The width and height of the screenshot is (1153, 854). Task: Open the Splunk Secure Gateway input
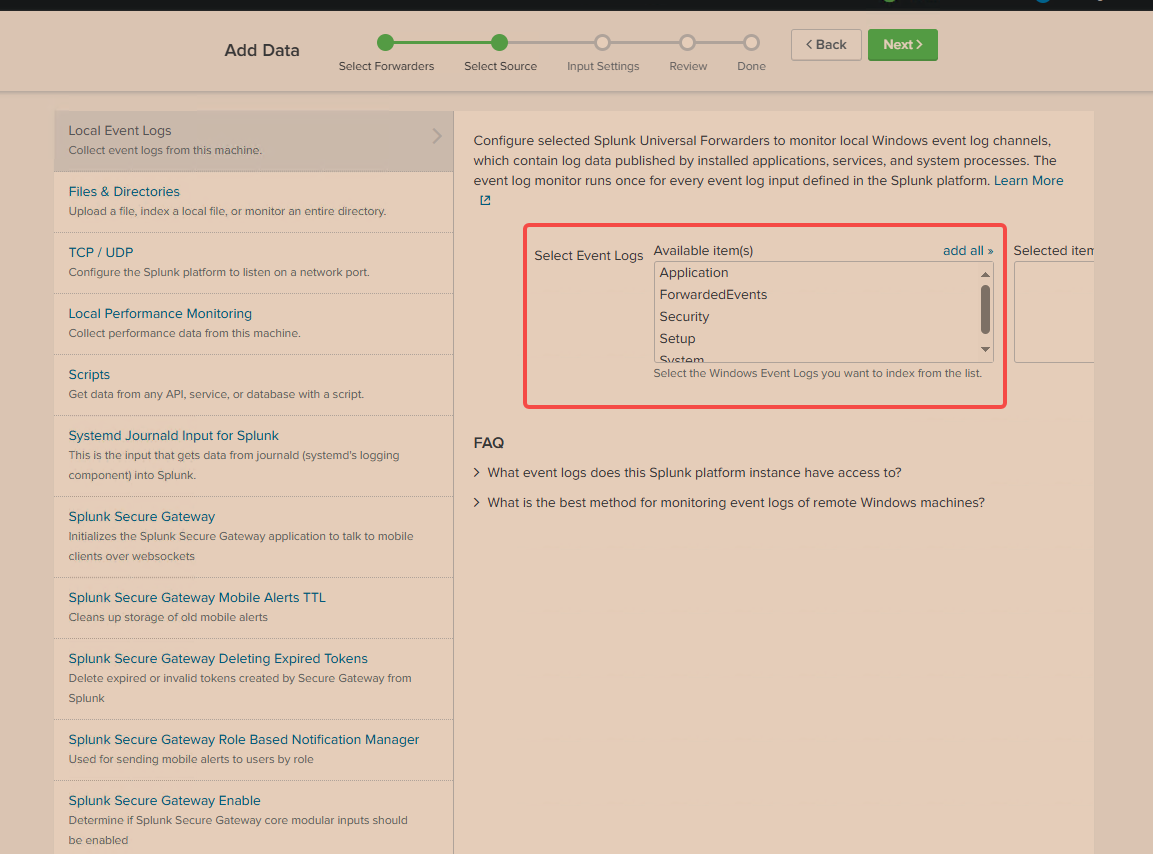tap(254, 537)
